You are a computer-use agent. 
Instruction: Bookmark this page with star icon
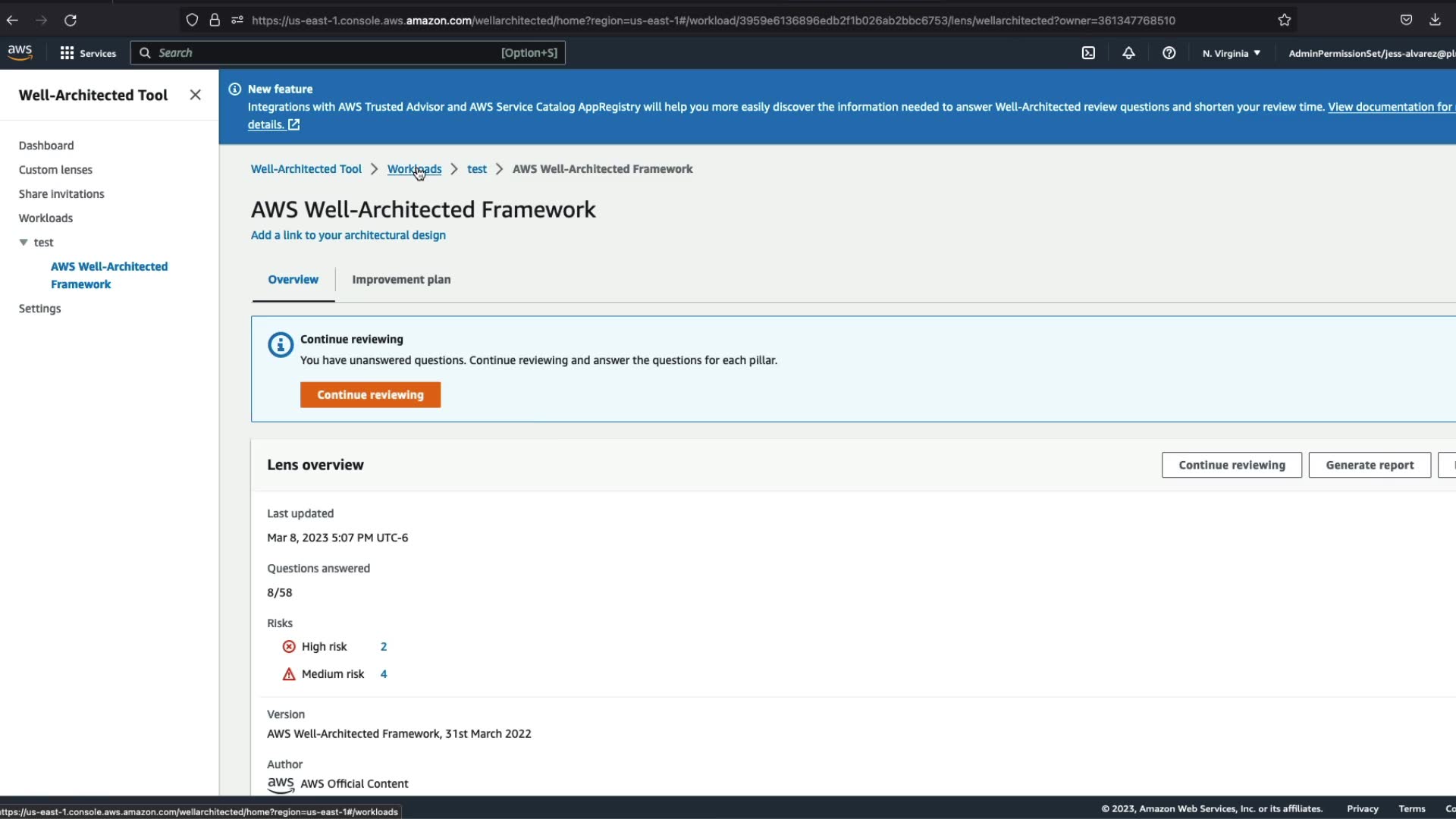click(1284, 20)
